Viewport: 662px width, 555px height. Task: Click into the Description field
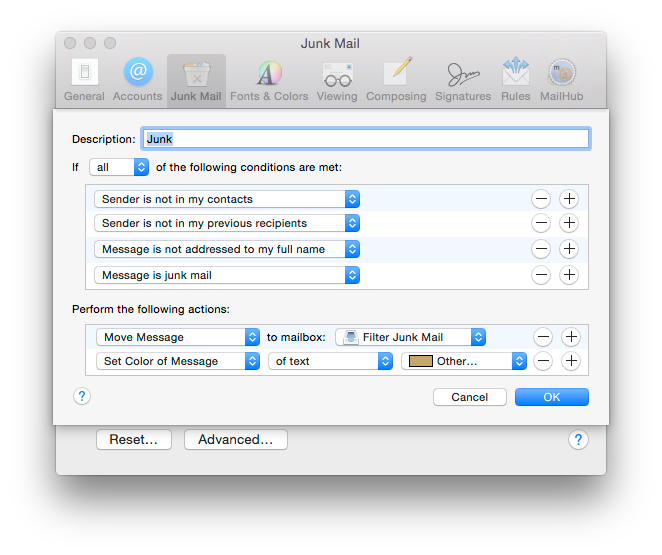366,139
